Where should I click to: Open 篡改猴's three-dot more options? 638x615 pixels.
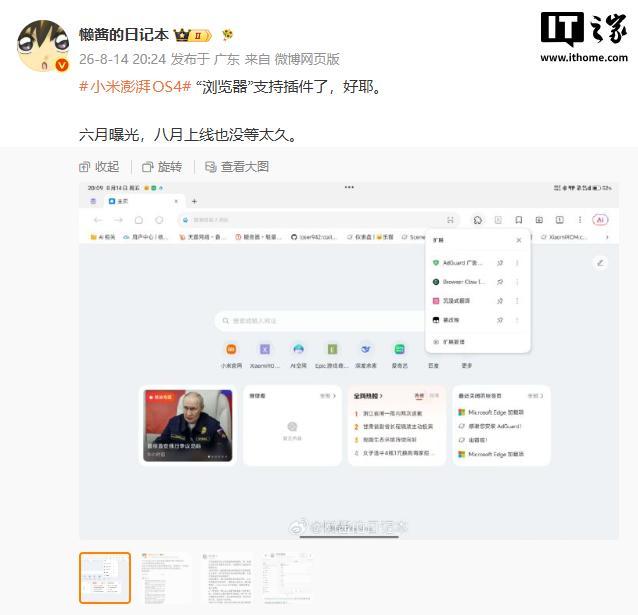click(x=517, y=320)
